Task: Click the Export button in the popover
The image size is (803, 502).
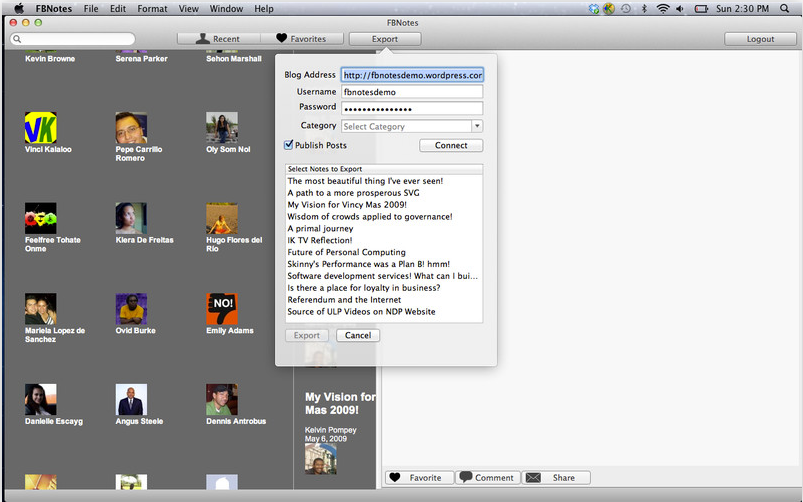Action: (307, 336)
